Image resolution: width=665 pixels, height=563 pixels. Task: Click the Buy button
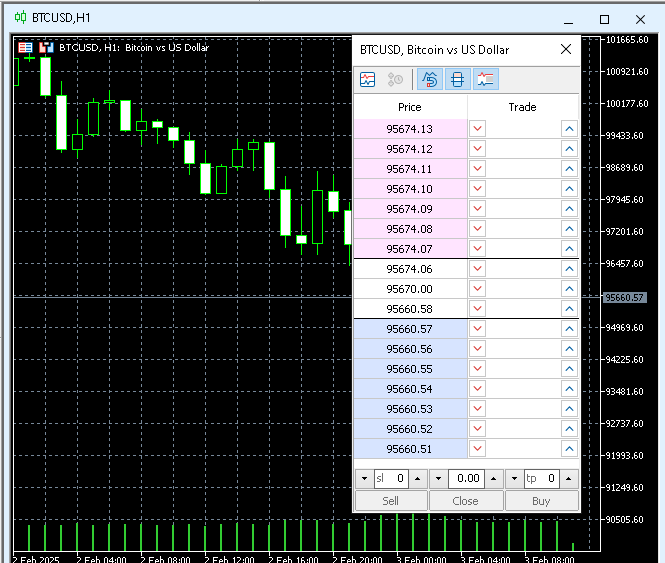tap(542, 501)
